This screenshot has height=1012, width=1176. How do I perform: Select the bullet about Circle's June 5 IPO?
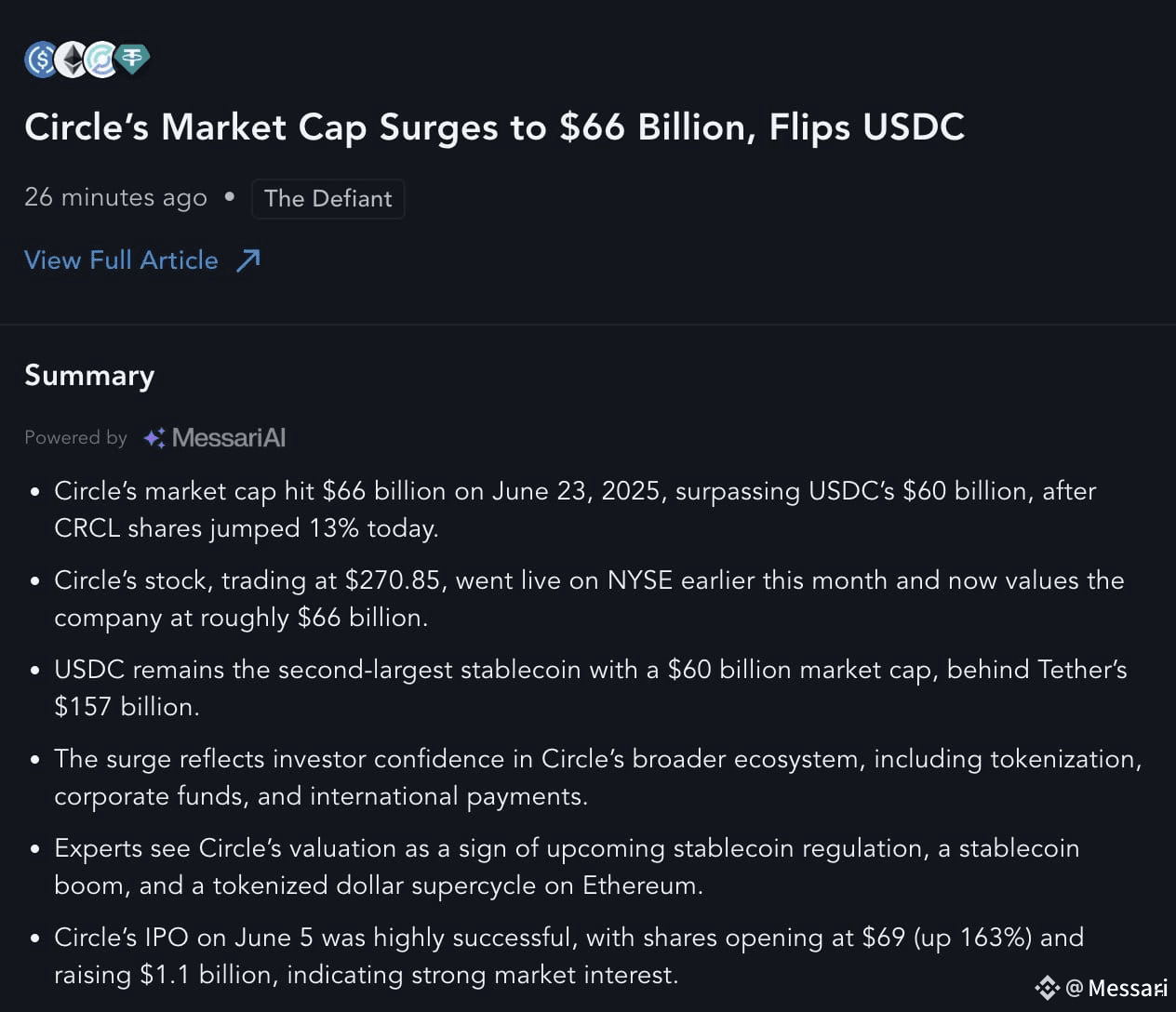point(568,956)
